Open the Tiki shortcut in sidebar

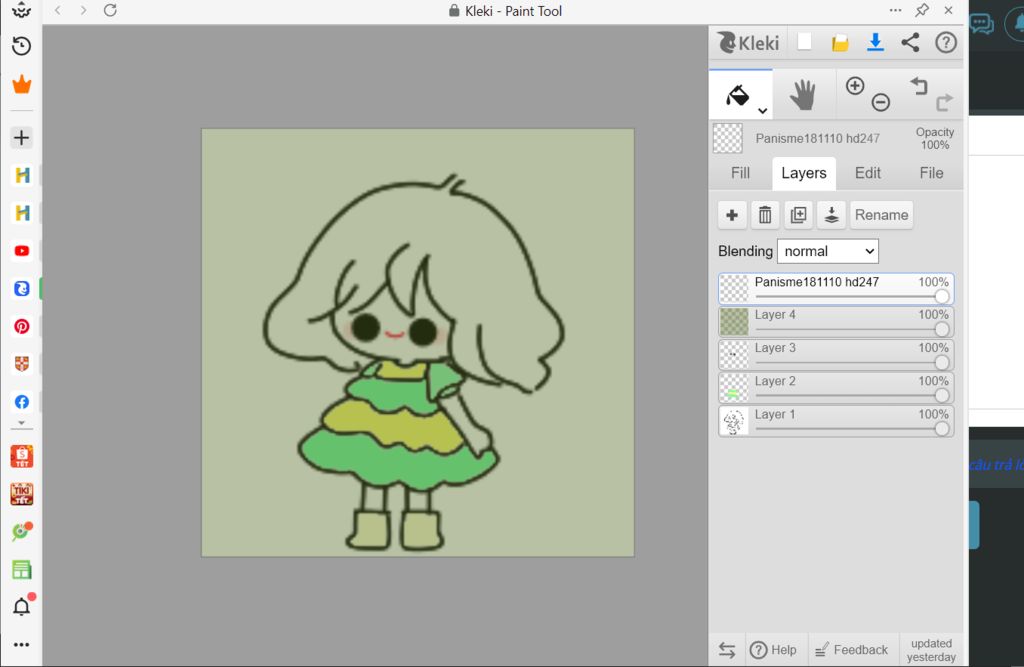point(22,494)
